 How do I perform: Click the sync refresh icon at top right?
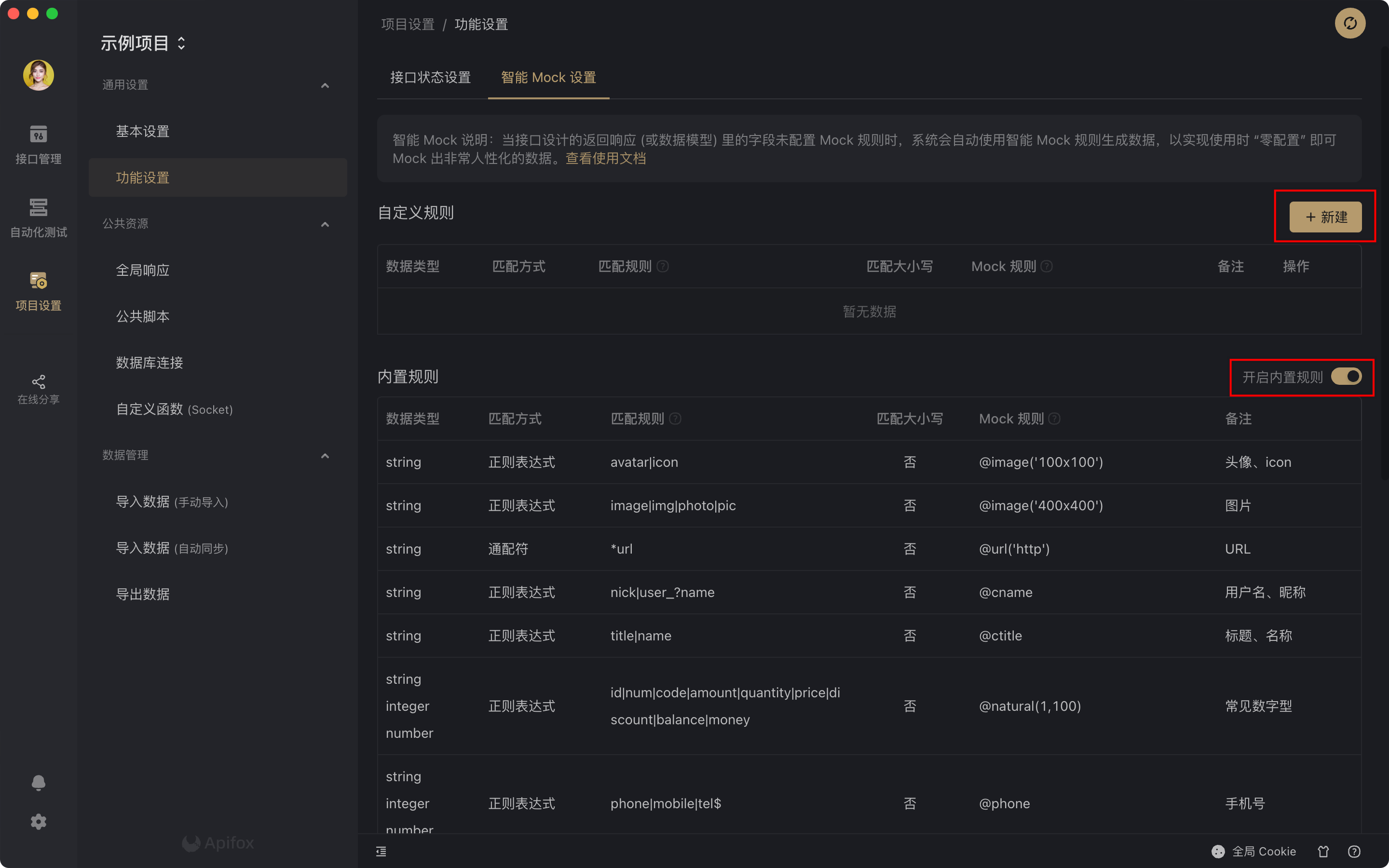[1349, 24]
